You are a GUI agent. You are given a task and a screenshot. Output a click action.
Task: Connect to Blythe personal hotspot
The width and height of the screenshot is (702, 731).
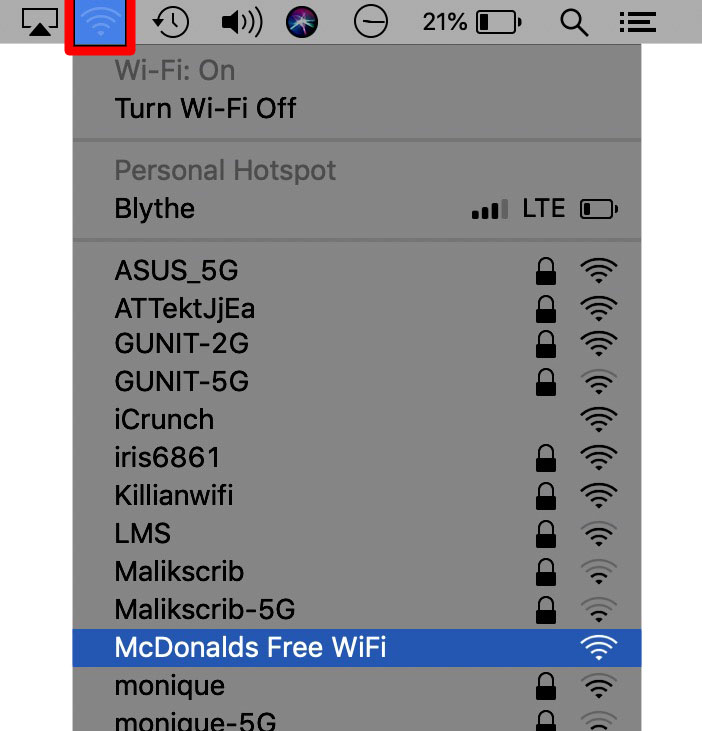coord(357,208)
